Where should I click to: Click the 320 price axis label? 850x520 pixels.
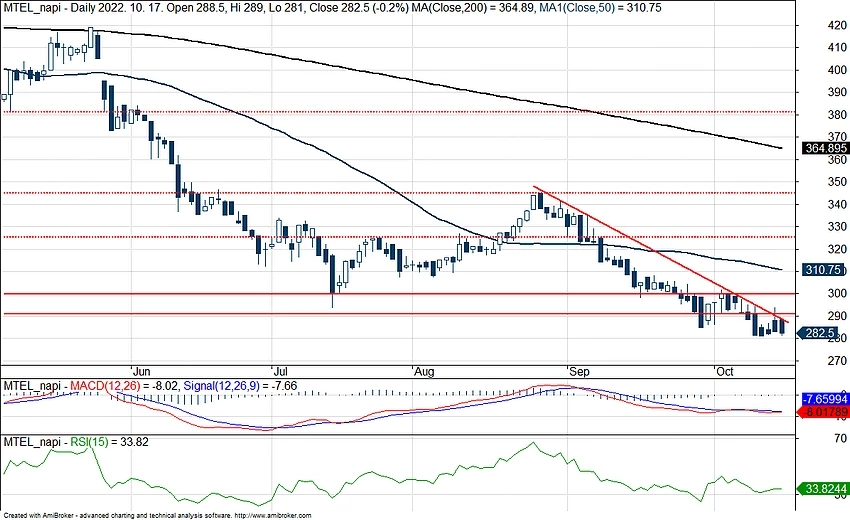837,249
